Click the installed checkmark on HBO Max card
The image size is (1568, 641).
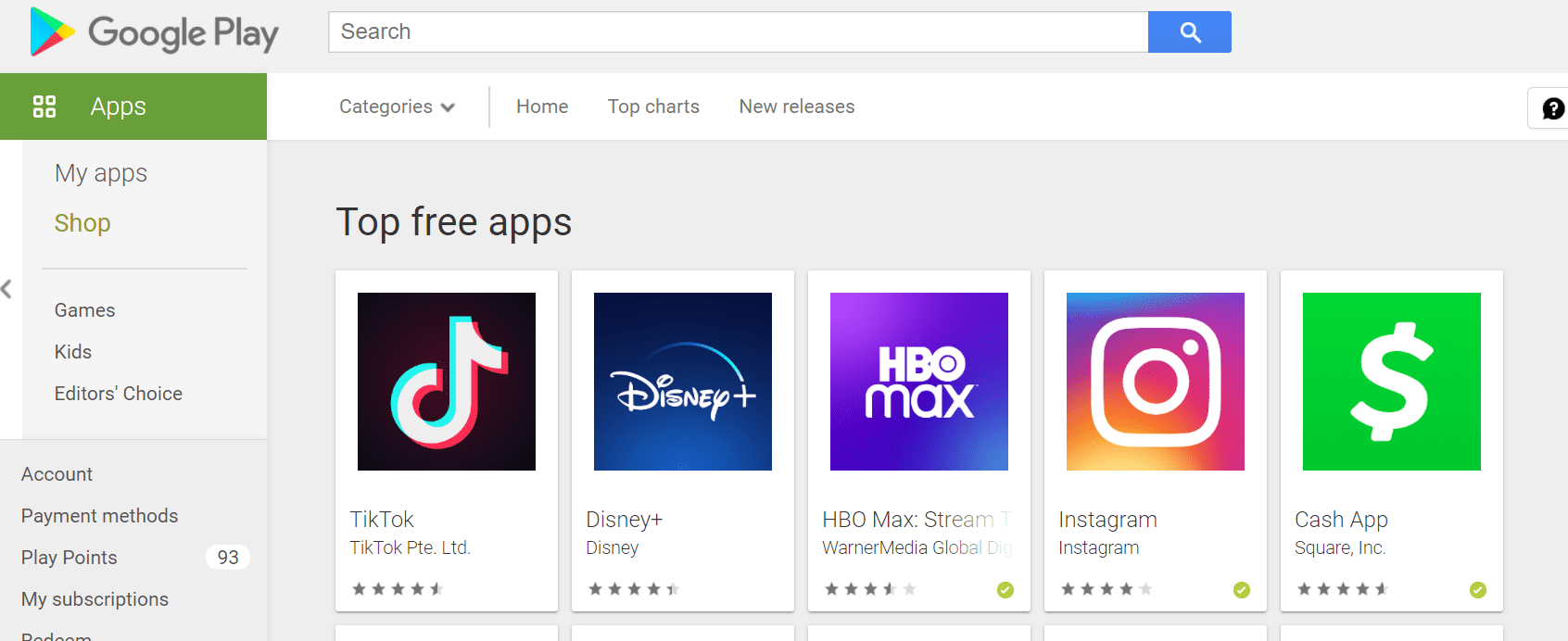coord(1005,590)
